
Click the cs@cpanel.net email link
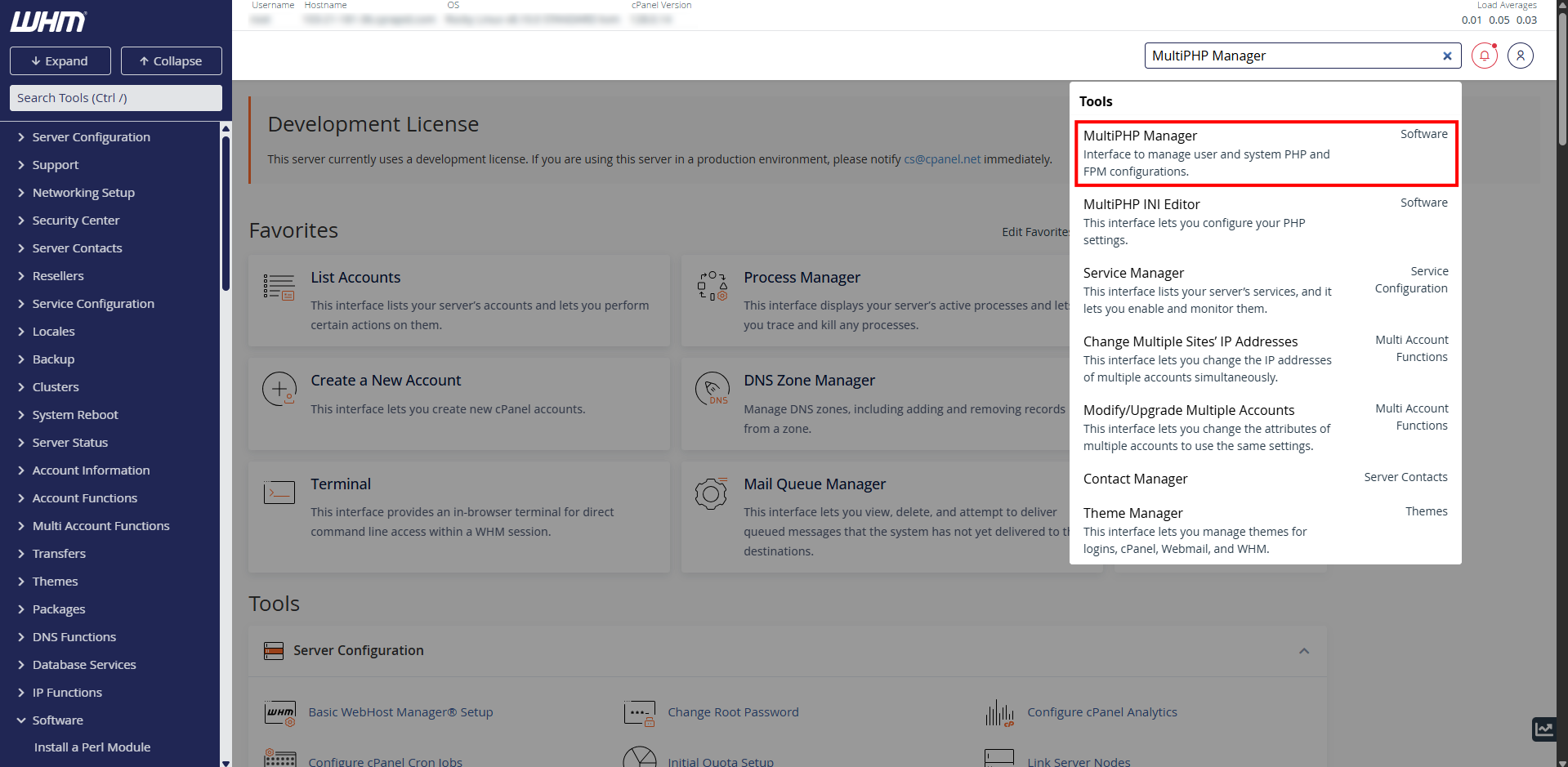pyautogui.click(x=942, y=159)
